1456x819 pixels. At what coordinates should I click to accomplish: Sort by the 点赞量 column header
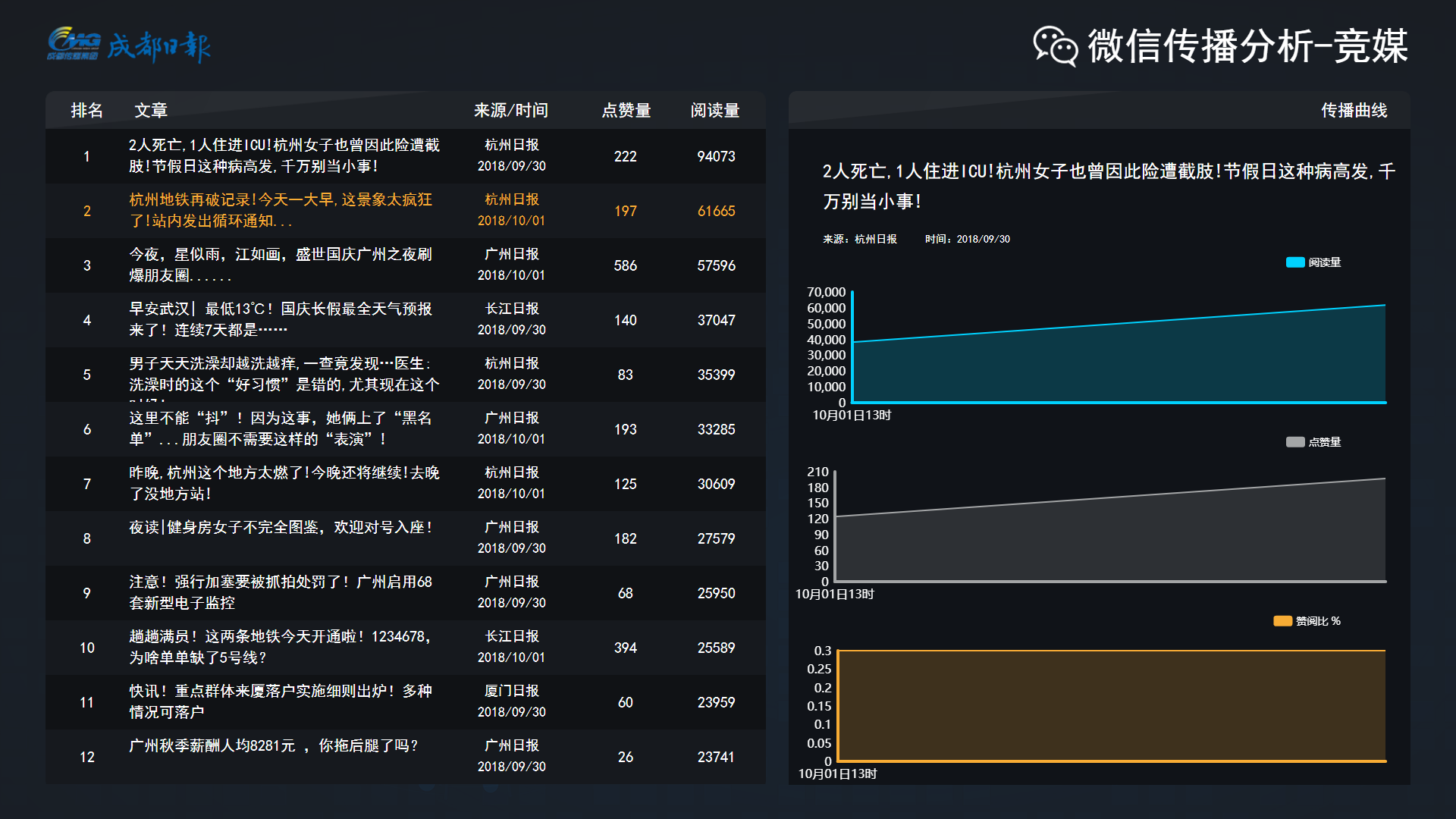(626, 111)
